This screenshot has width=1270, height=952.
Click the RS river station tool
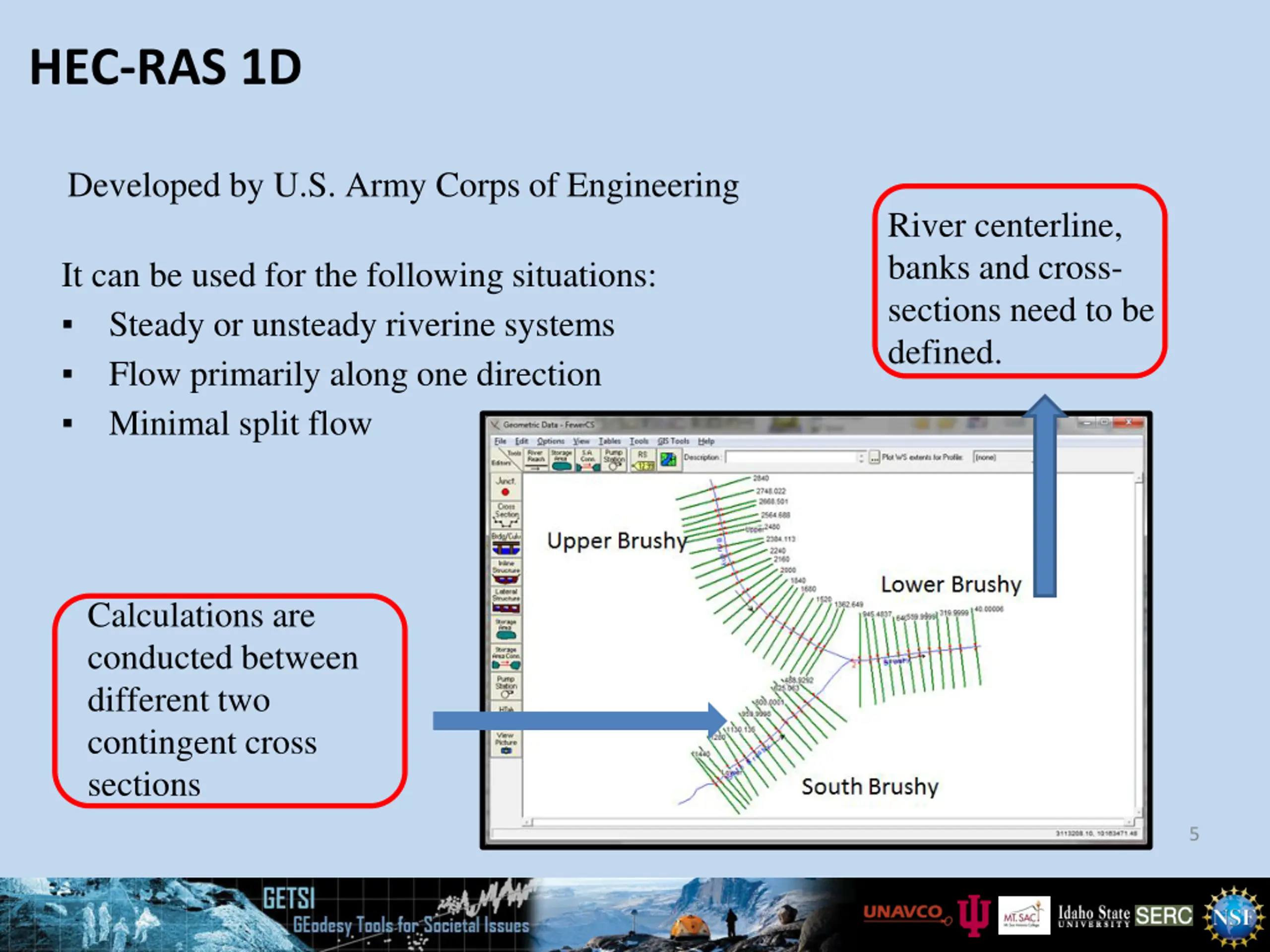point(643,460)
